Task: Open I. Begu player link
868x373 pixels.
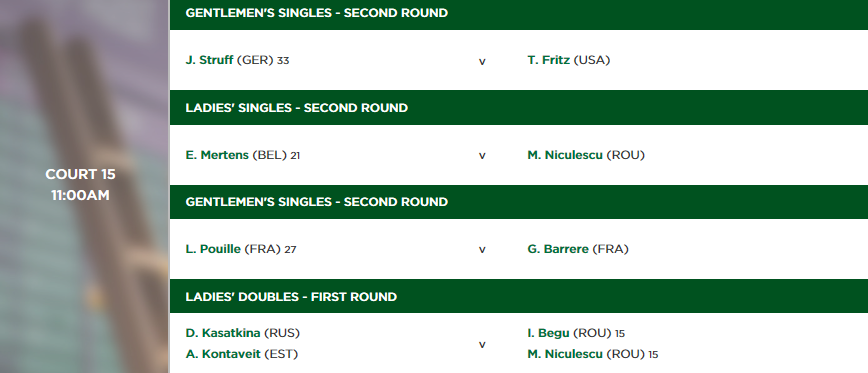Action: click(548, 333)
